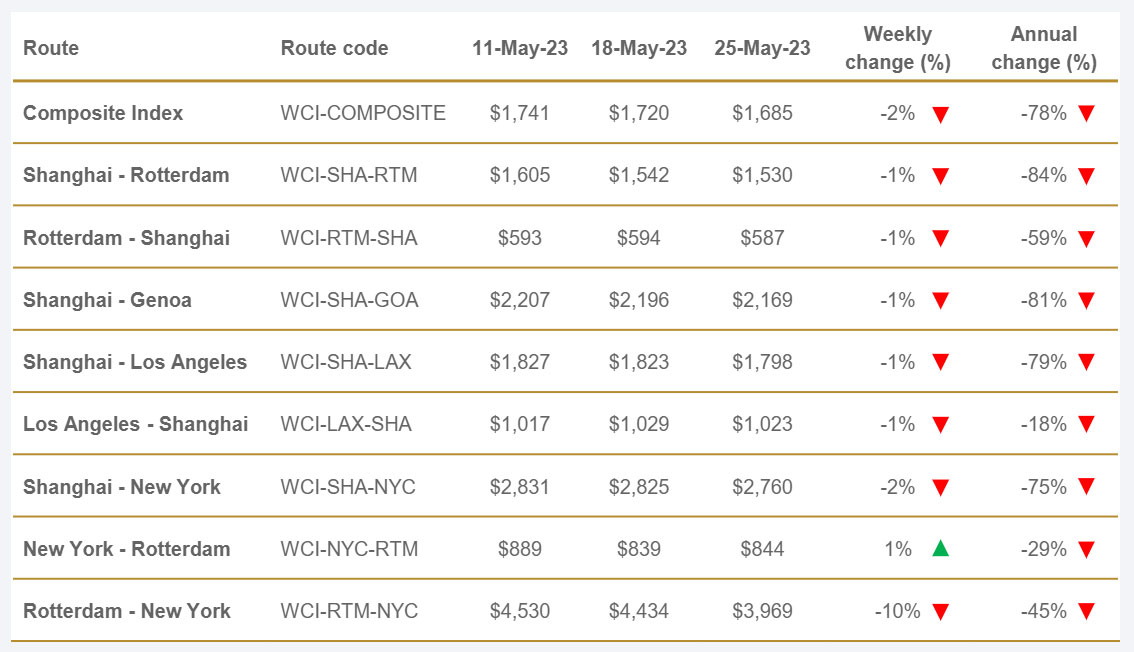Click the 25-May-23 column header
The width and height of the screenshot is (1134, 652).
tap(762, 48)
